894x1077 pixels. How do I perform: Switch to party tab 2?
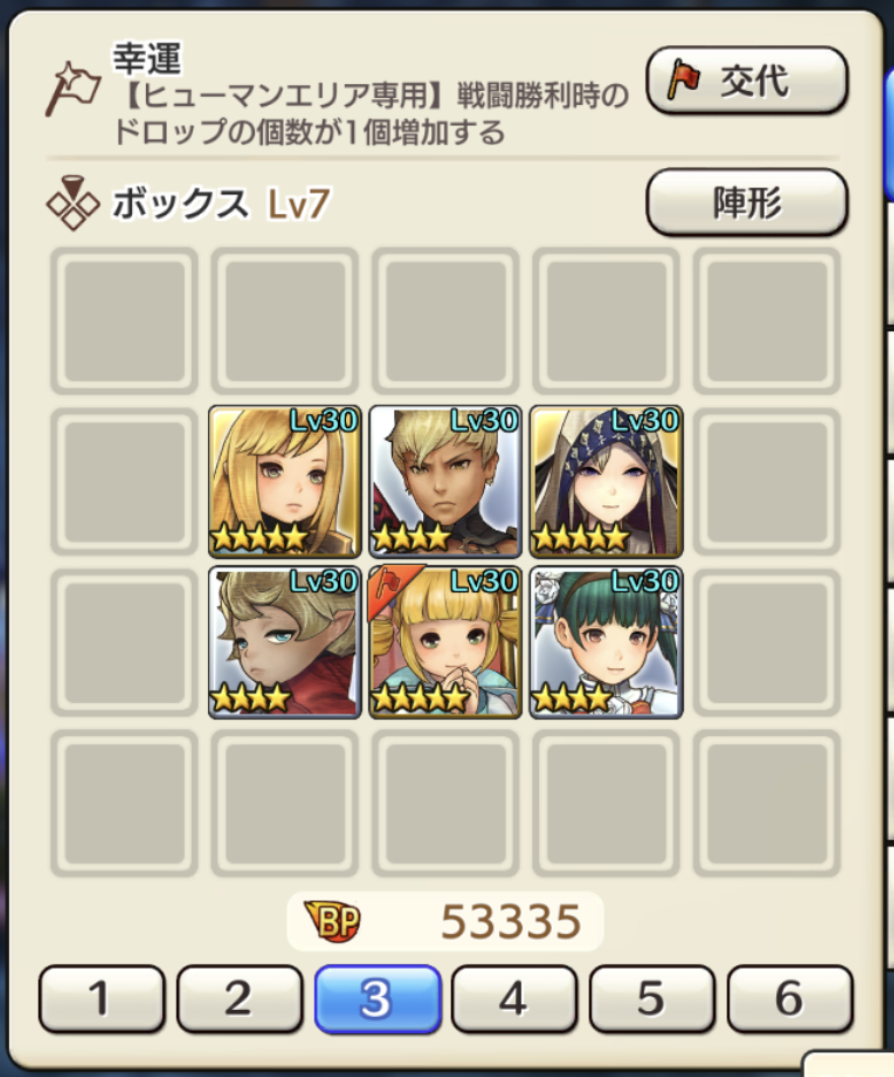point(240,998)
